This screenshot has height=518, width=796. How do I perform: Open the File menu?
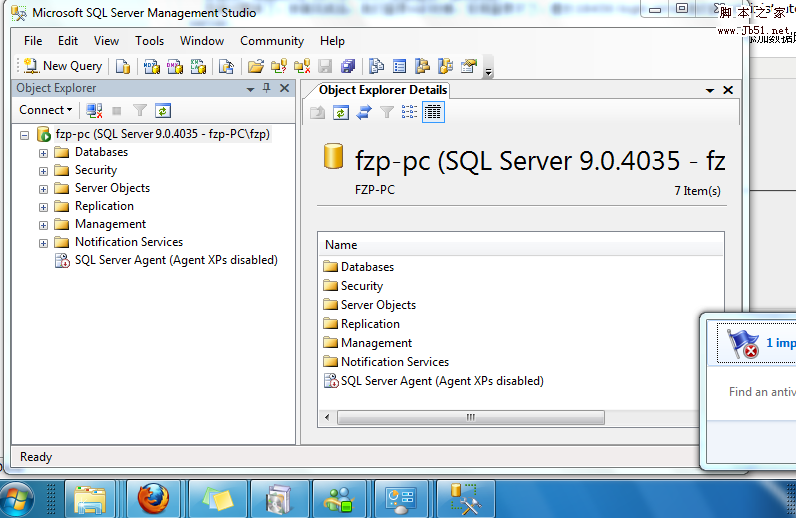pos(33,41)
